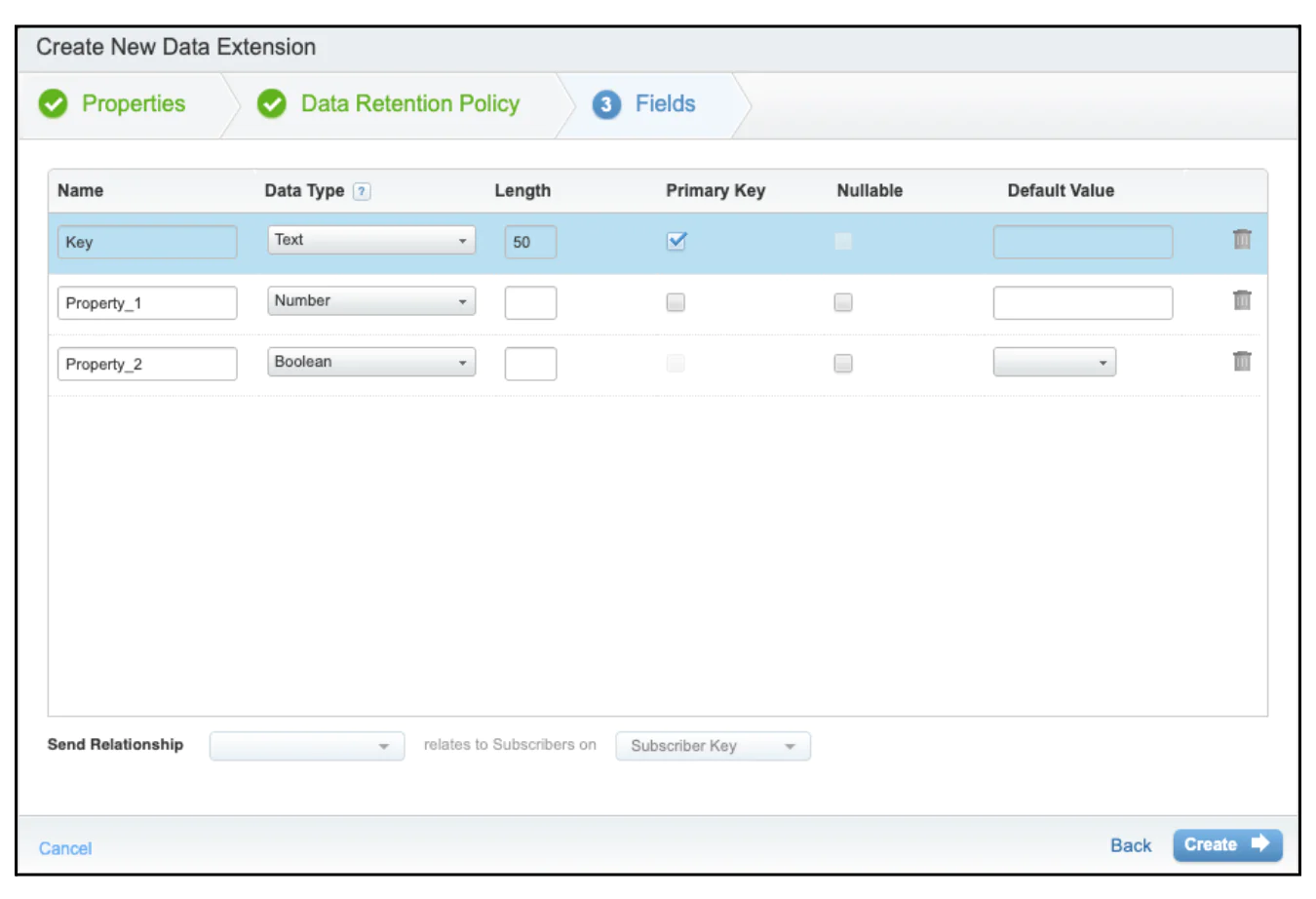Screen dimensions: 1316x899
Task: Click the green checkmark on Properties step
Action: click(55, 103)
